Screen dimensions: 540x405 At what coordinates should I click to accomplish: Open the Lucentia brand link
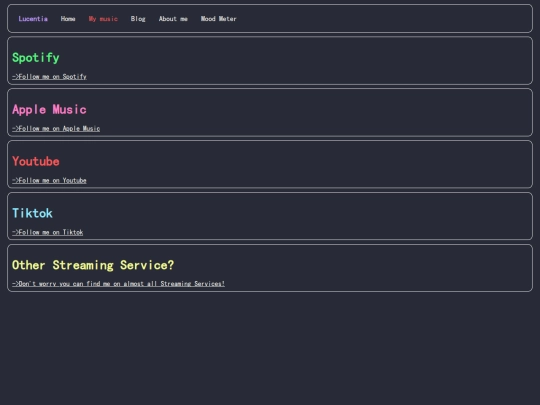(x=33, y=19)
